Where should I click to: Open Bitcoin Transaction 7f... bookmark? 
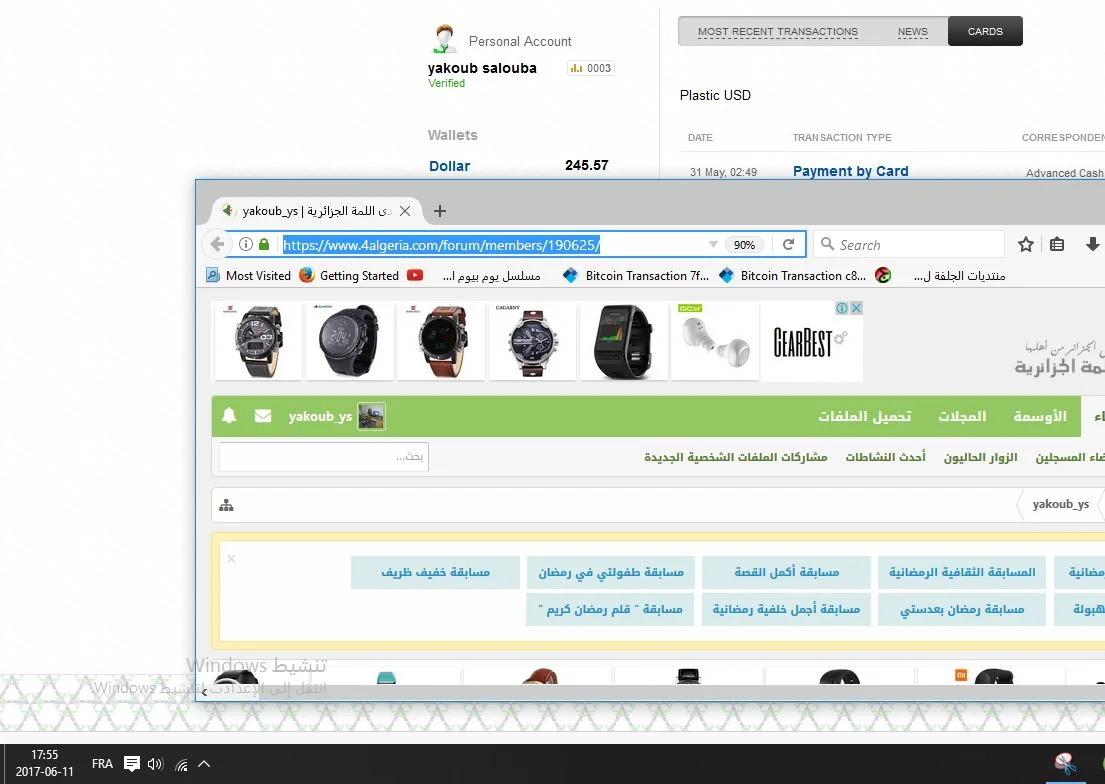pos(636,276)
